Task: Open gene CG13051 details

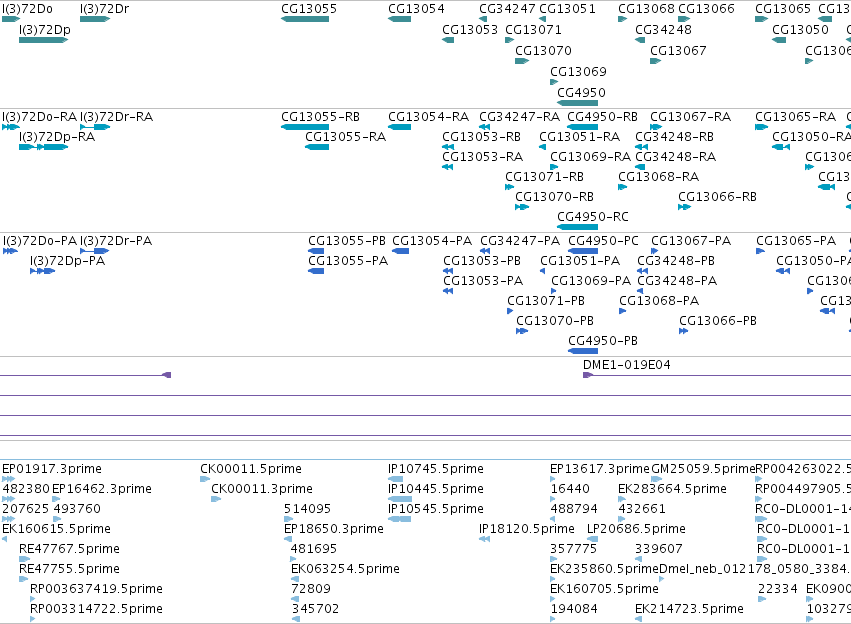Action: pyautogui.click(x=542, y=19)
